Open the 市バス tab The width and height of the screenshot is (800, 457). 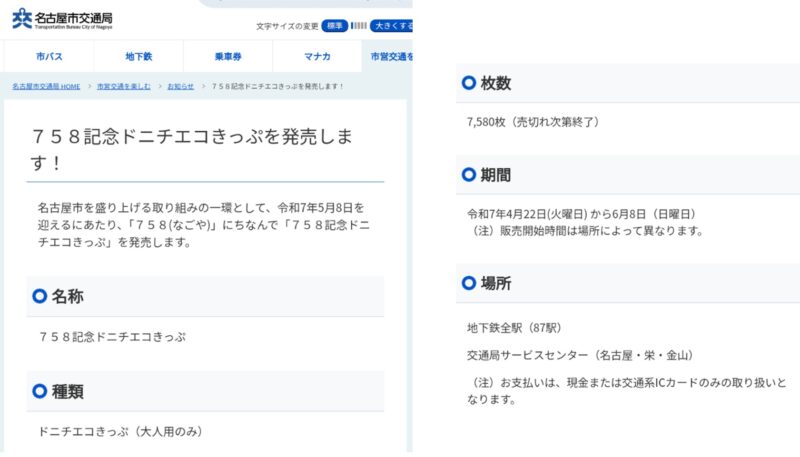click(x=49, y=56)
